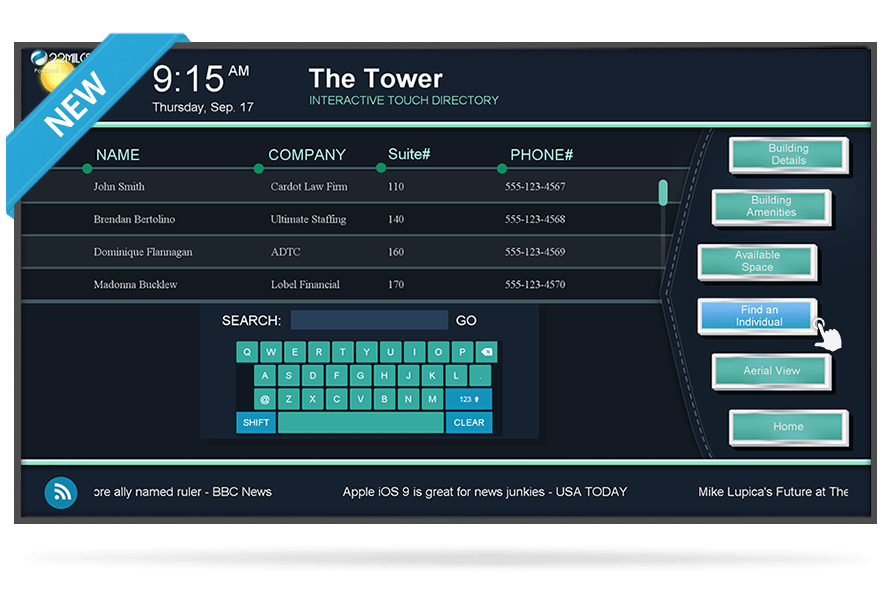Screen dimensions: 890x604
Task: Tap the N key
Action: 408,399
